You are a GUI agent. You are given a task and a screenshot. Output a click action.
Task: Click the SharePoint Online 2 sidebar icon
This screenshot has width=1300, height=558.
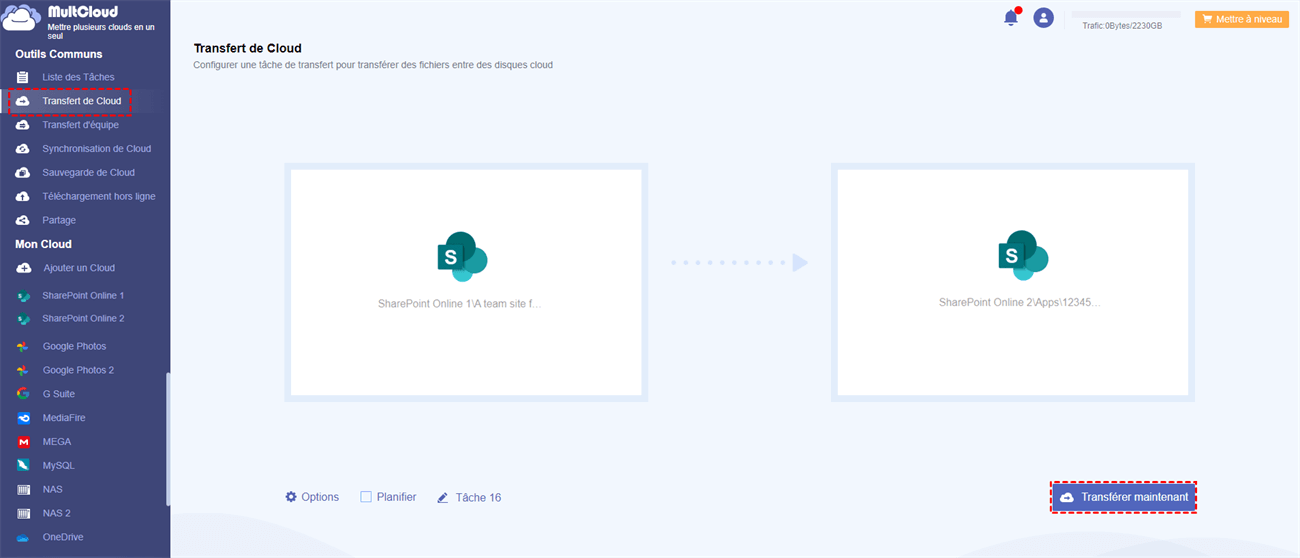tap(22, 319)
